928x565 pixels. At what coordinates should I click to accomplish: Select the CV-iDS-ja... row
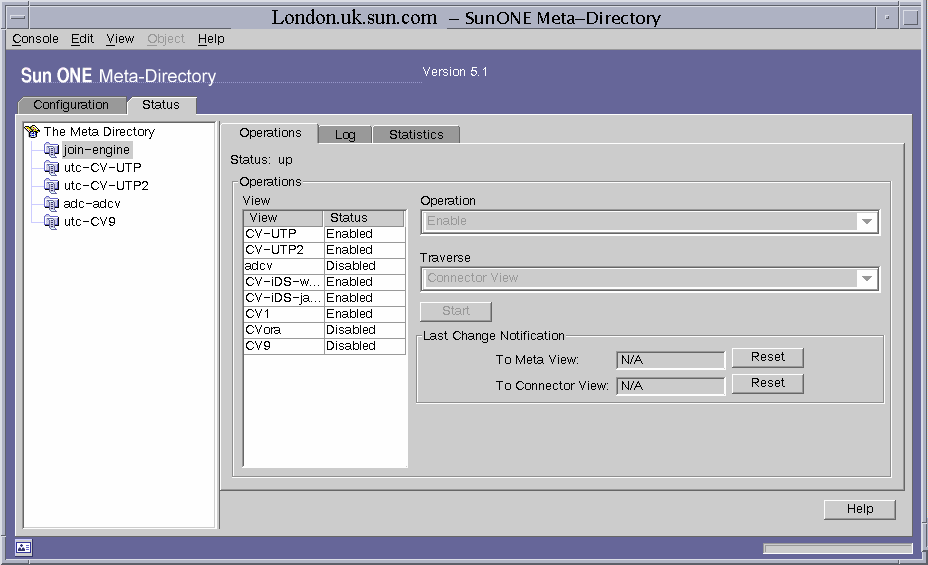[x=324, y=298]
